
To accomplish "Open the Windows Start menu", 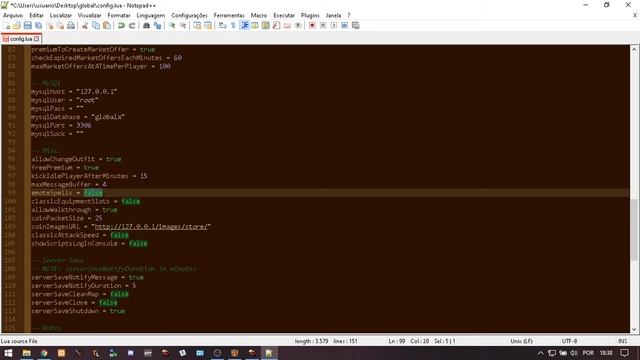I will click(8, 353).
